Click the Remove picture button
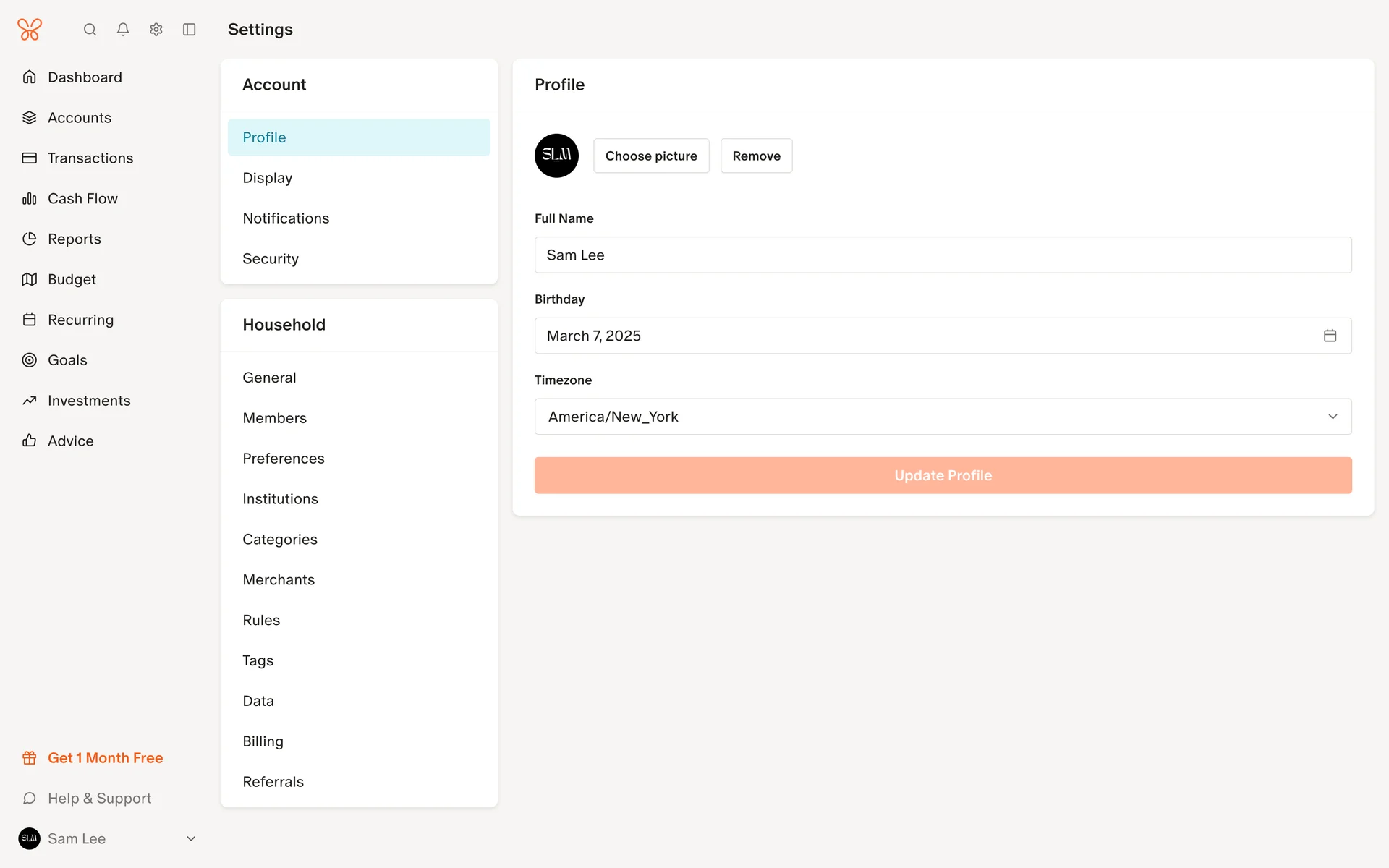Screen dimensions: 1389x868 point(756,156)
